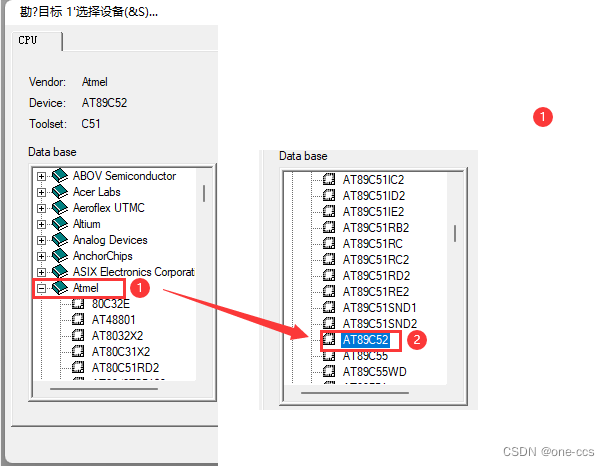Switch to the CPU tab
This screenshot has height=466, width=610.
(x=36, y=40)
